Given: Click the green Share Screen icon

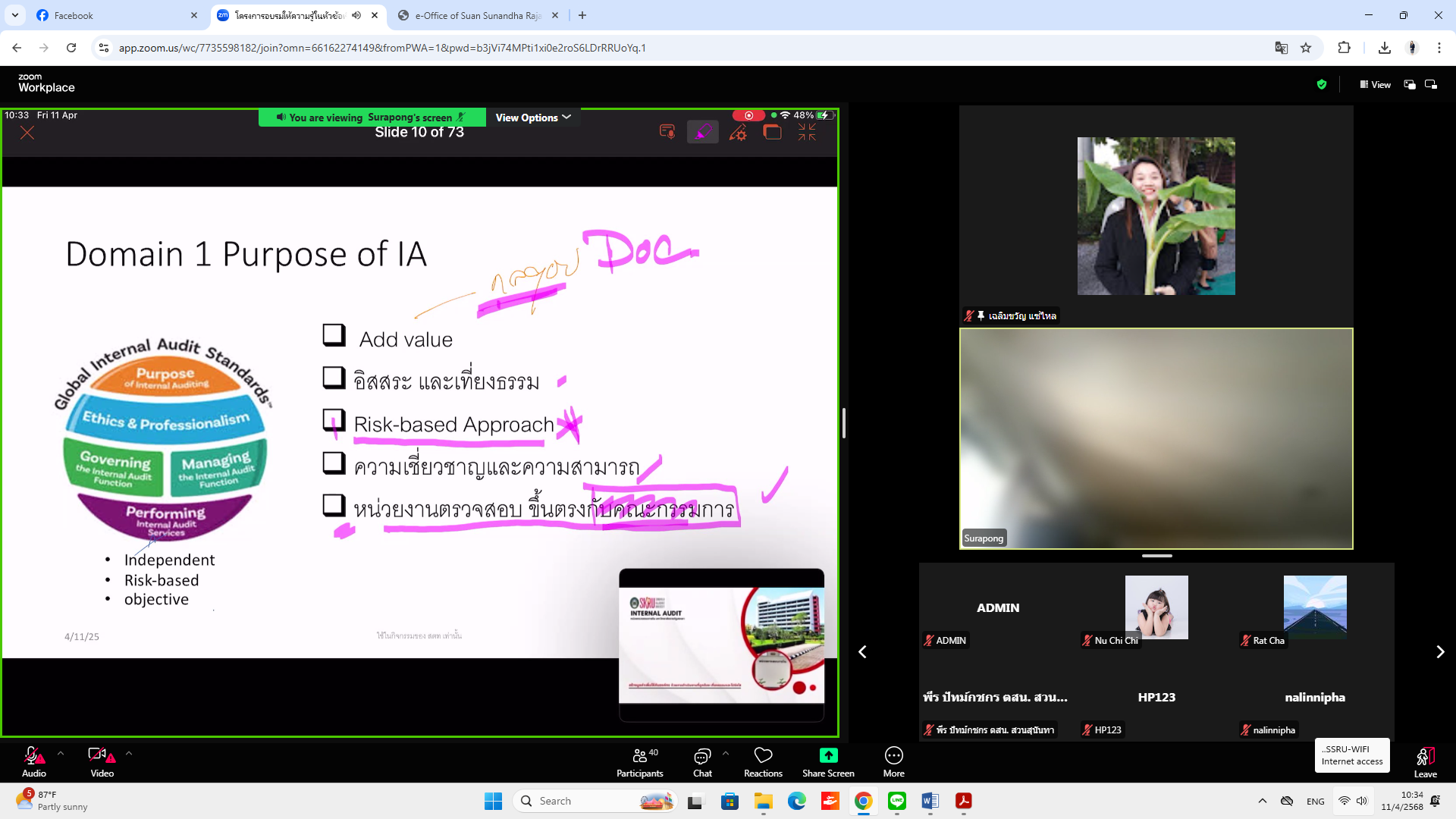Looking at the screenshot, I should (828, 755).
